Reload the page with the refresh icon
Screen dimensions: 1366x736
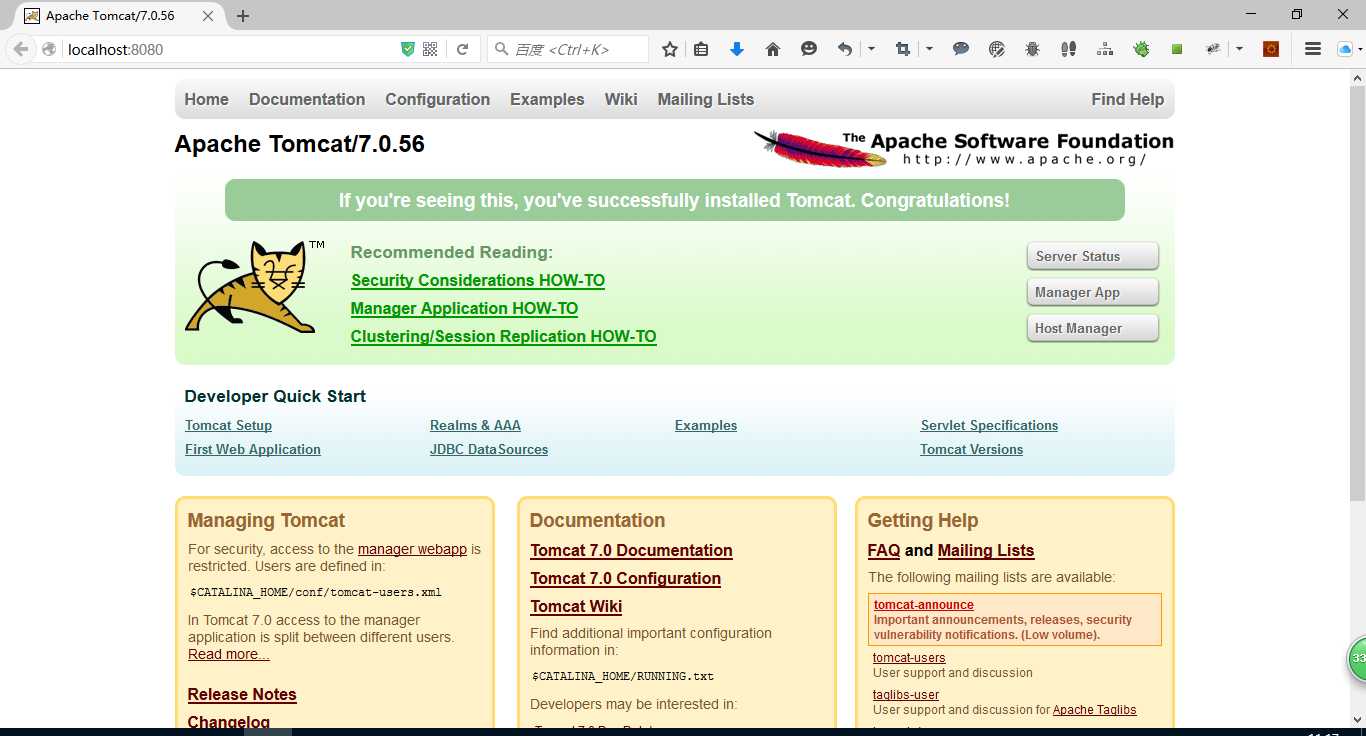click(x=463, y=49)
